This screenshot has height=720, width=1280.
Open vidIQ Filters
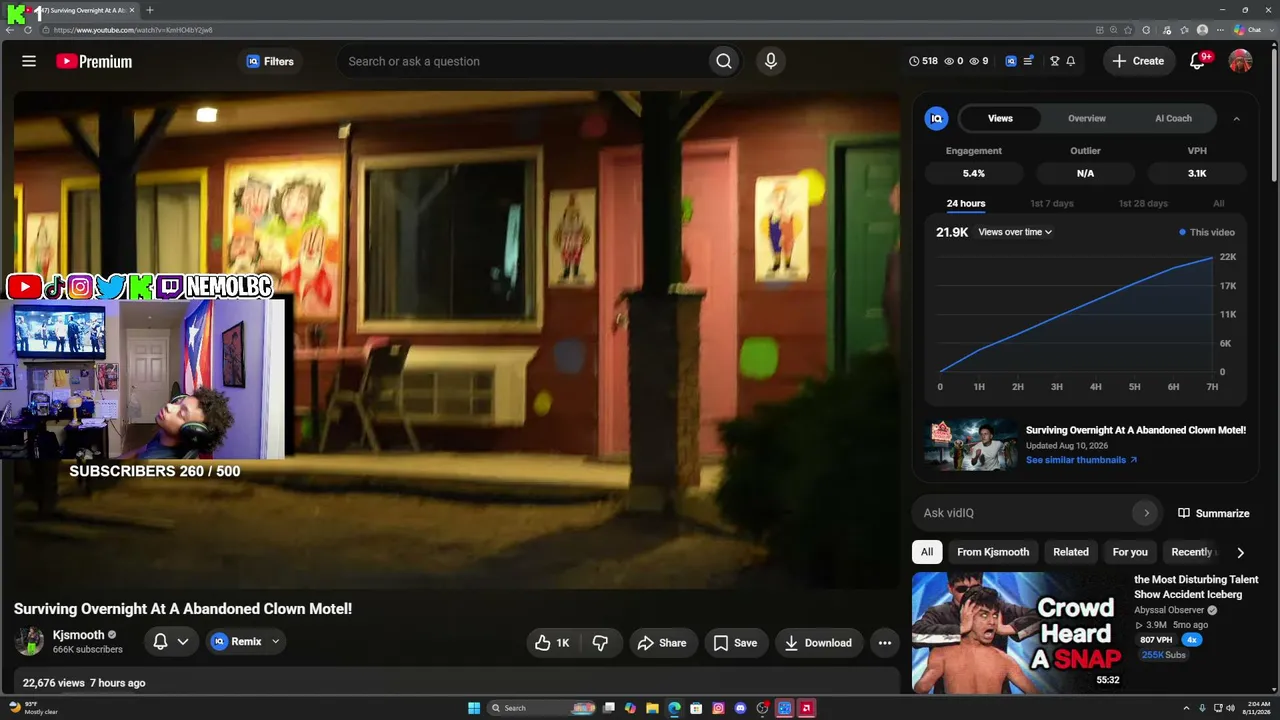pos(270,61)
